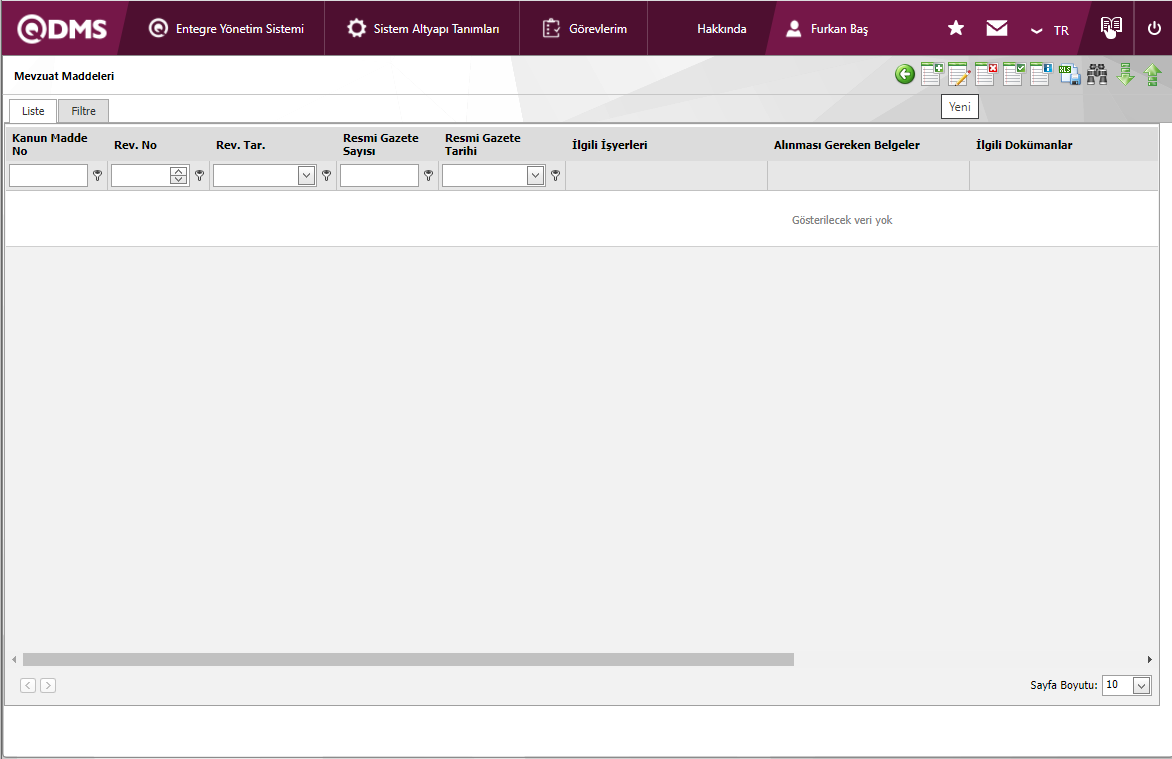This screenshot has height=759, width=1172.
Task: Click the green down arrow import icon
Action: (x=1125, y=74)
